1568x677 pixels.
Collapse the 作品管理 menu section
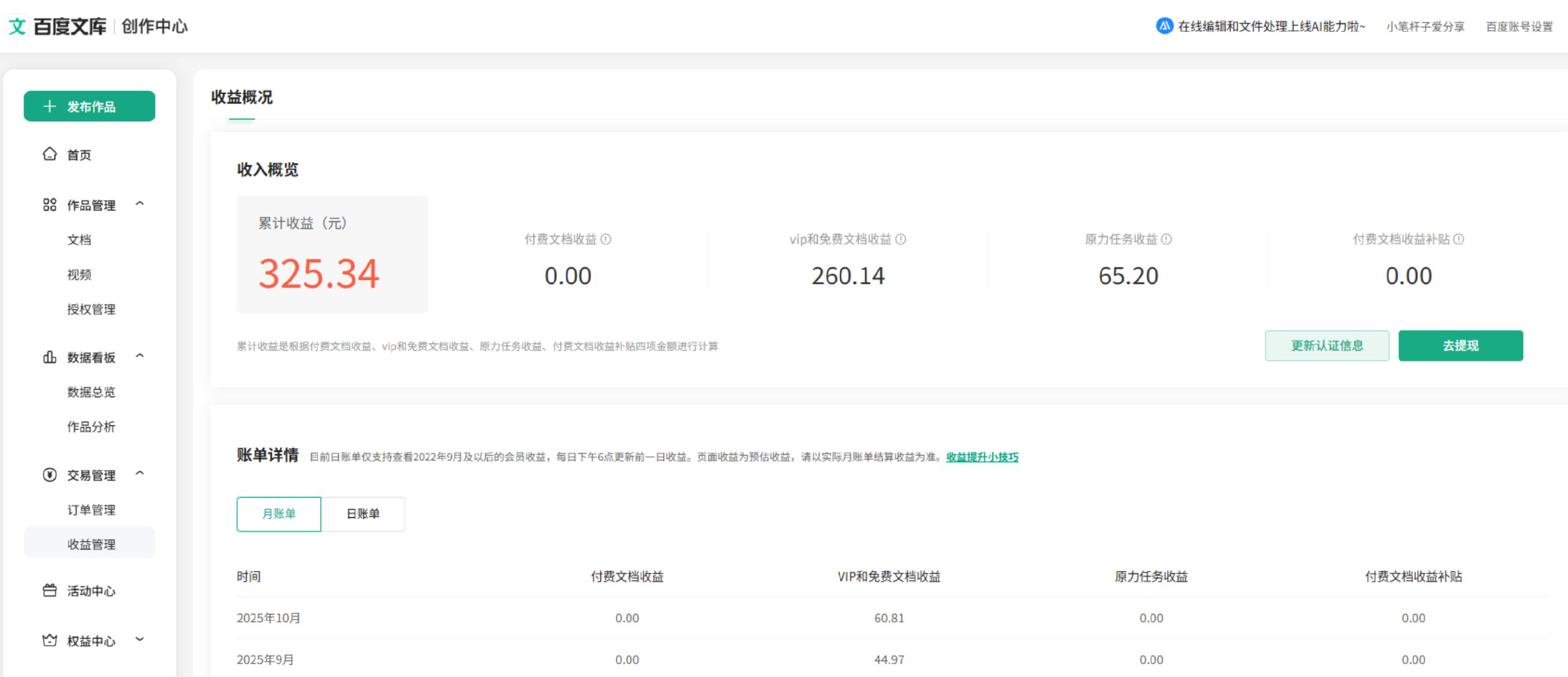pyautogui.click(x=140, y=204)
